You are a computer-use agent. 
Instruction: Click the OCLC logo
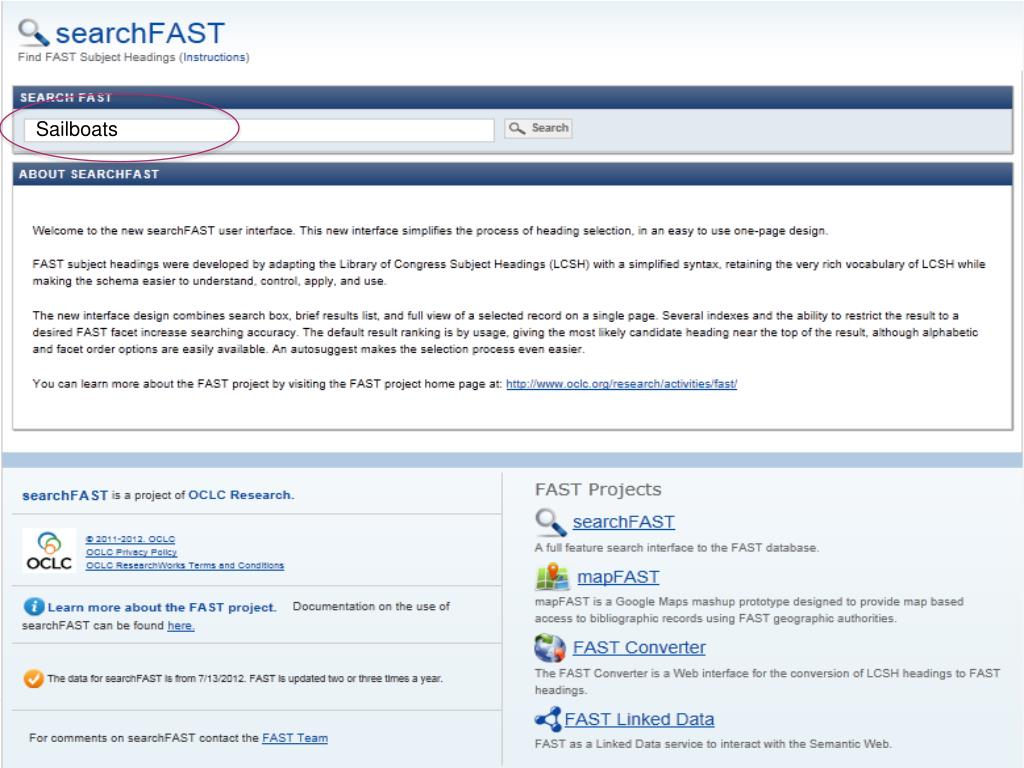pos(49,550)
